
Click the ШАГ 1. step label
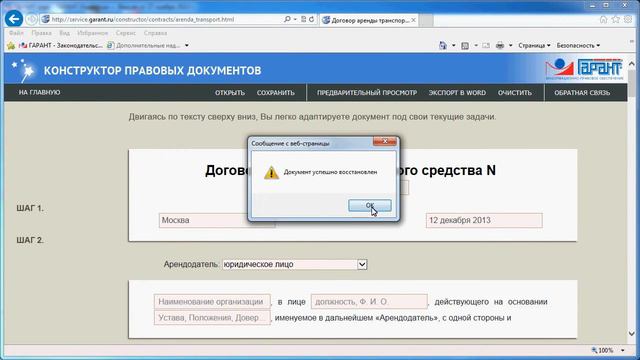[30, 208]
